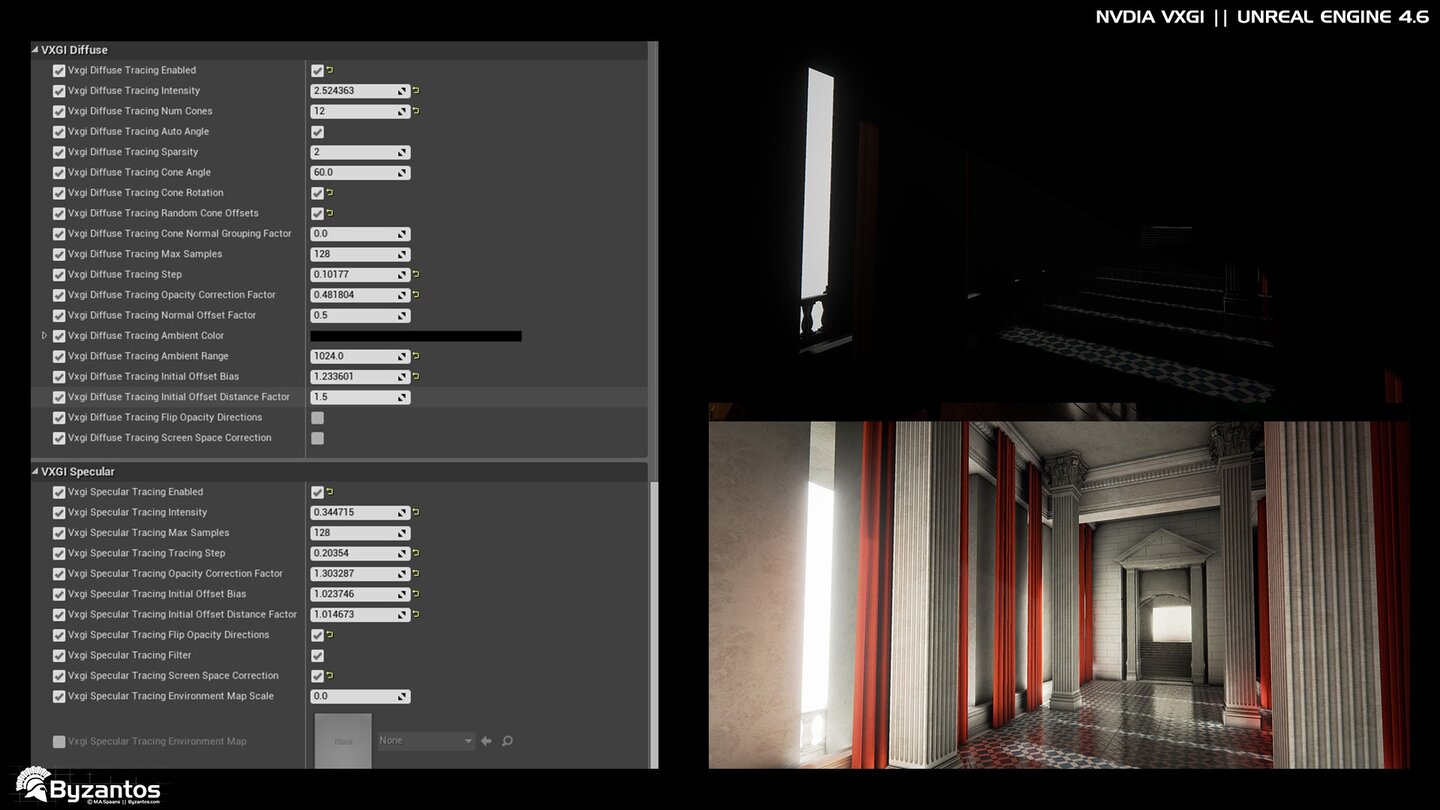Reset Vxgi Diffuse Tracing Enabled to default
1440x810 pixels.
click(x=330, y=70)
